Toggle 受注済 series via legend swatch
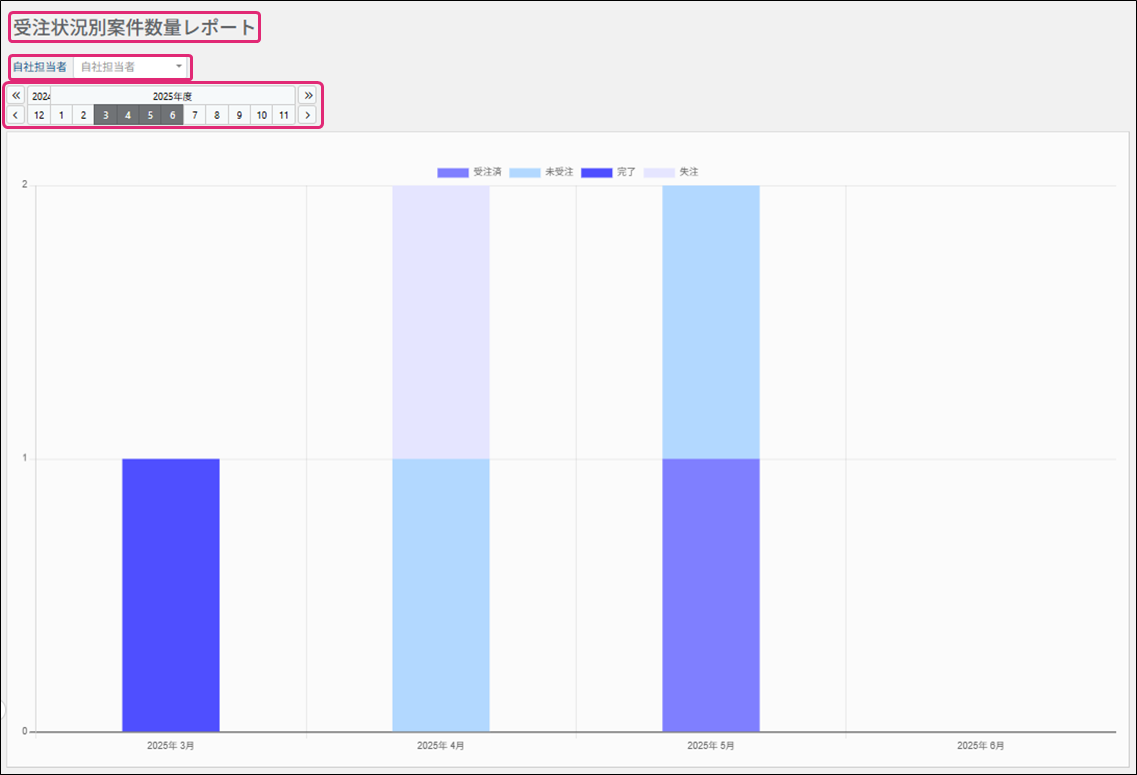 [452, 173]
